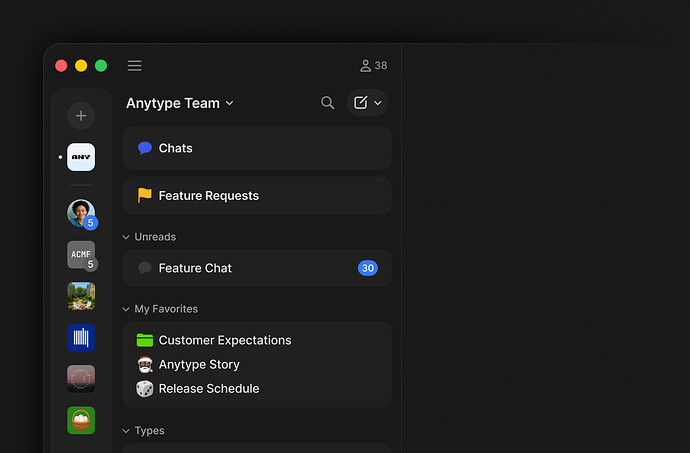The width and height of the screenshot is (690, 453).
Task: Click the Anytype Team title text
Action: 173,103
